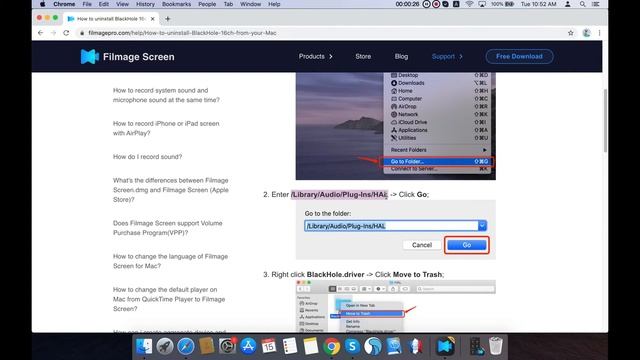Image resolution: width=640 pixels, height=360 pixels.
Task: Open the Wi-Fi status menu
Action: point(469,4)
